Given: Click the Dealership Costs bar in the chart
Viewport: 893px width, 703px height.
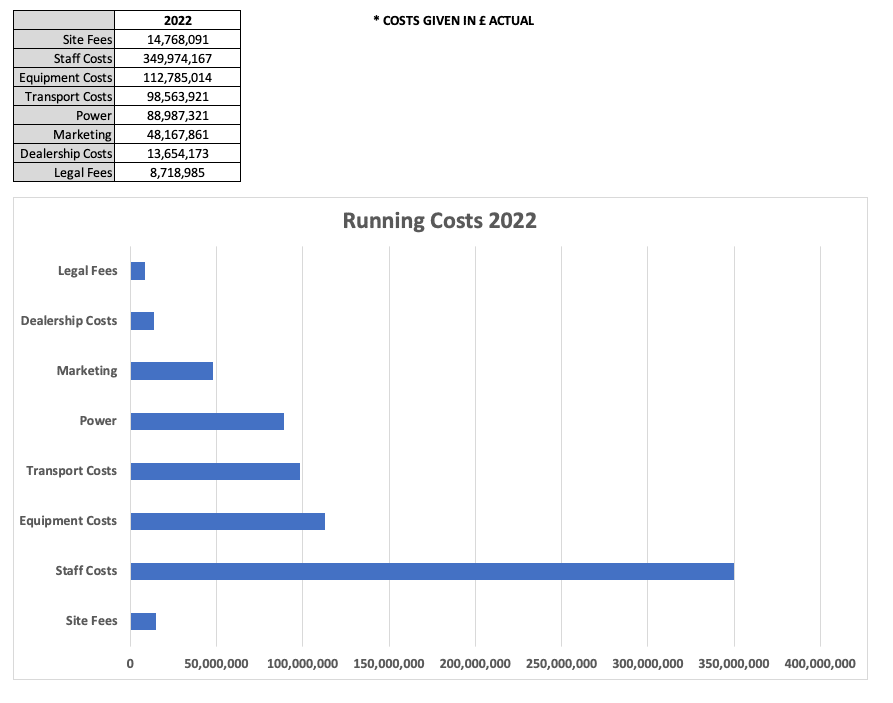Looking at the screenshot, I should pyautogui.click(x=142, y=320).
